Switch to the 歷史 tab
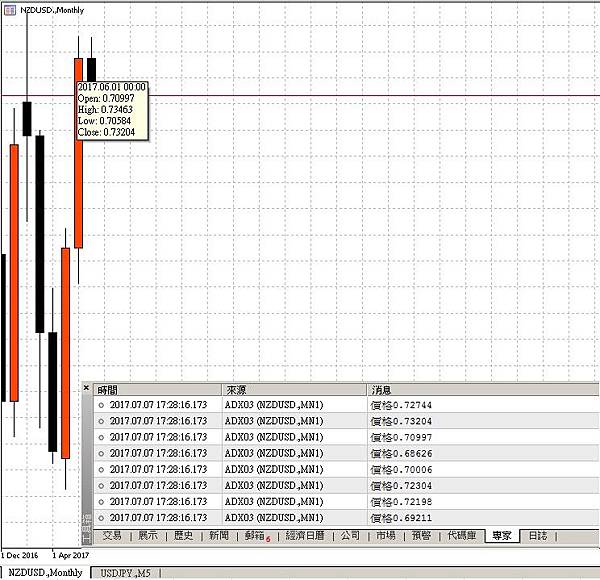The width and height of the screenshot is (600, 580). (184, 536)
